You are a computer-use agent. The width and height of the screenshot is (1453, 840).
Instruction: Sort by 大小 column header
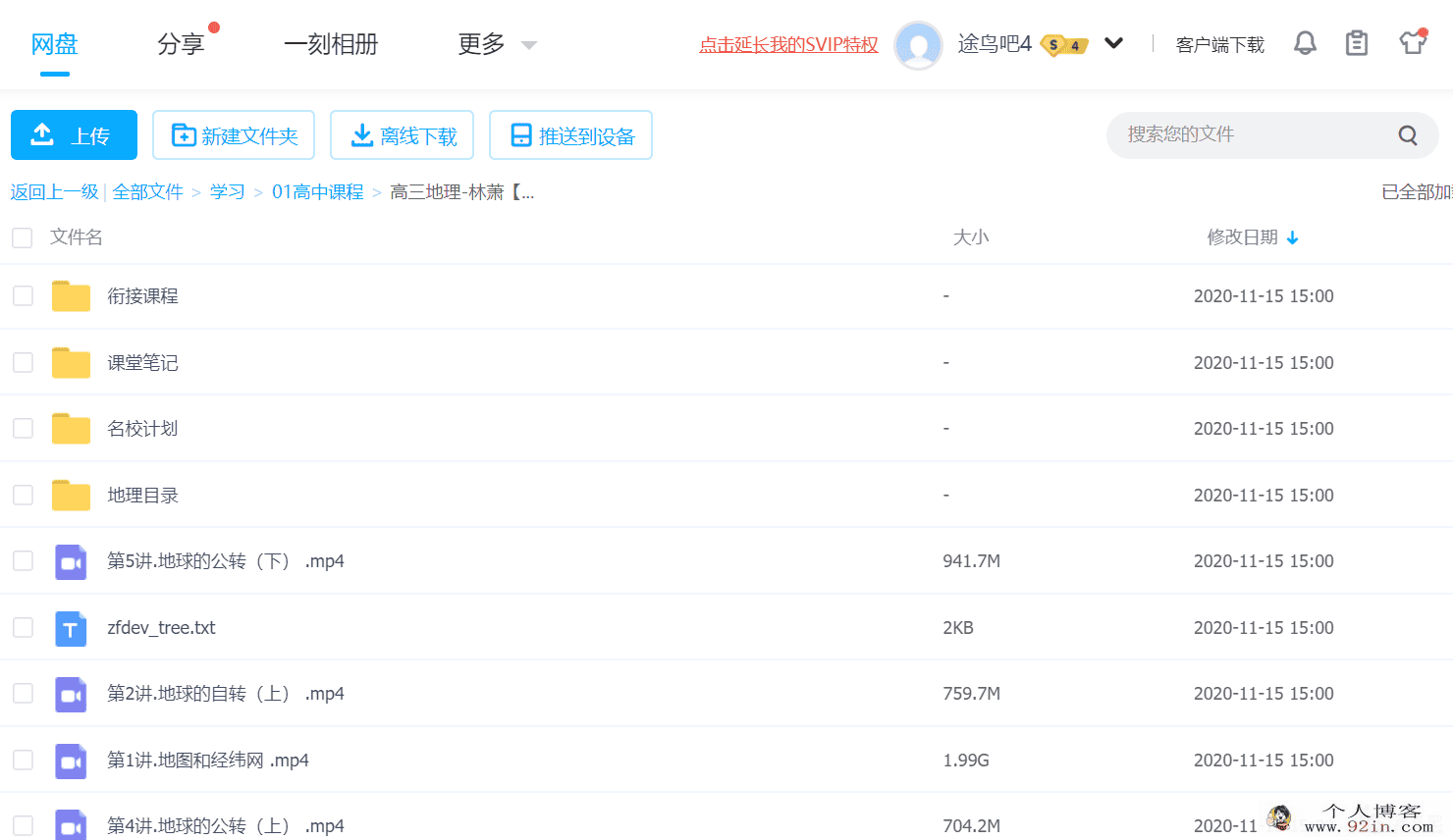click(971, 237)
